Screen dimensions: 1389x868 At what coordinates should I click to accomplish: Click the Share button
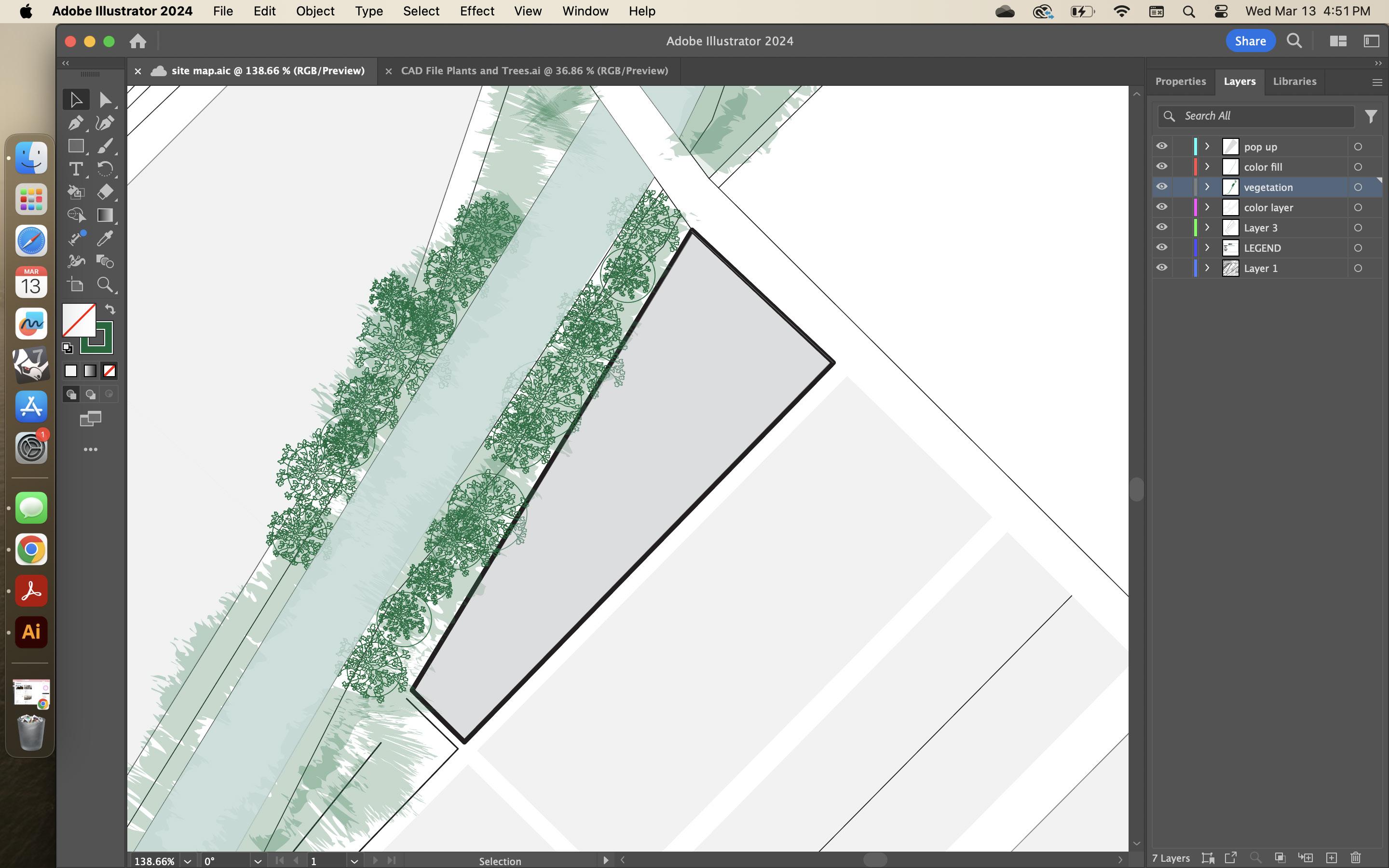point(1250,41)
